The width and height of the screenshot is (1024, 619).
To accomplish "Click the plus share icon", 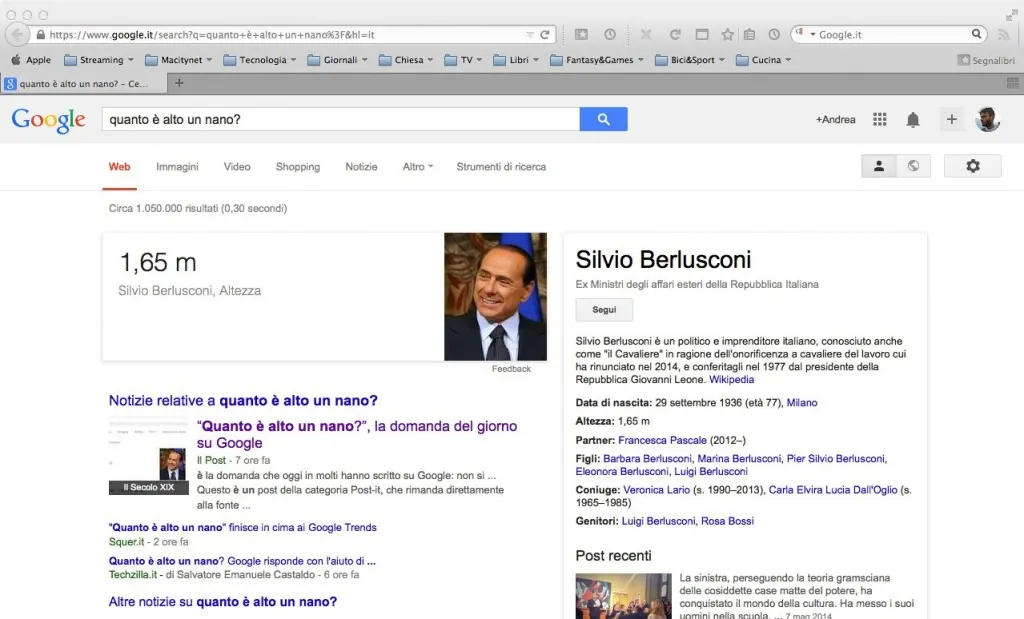I will [x=951, y=119].
